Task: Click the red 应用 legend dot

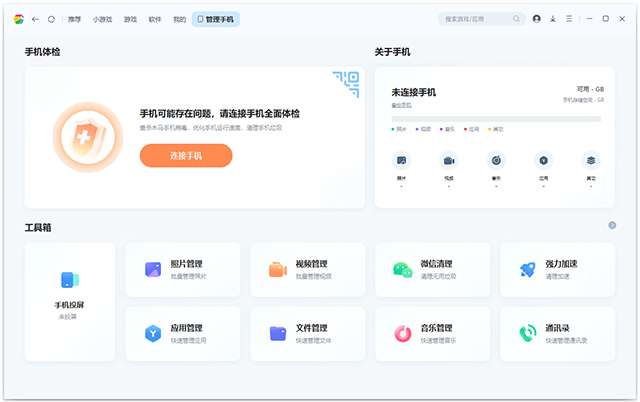Action: point(465,129)
